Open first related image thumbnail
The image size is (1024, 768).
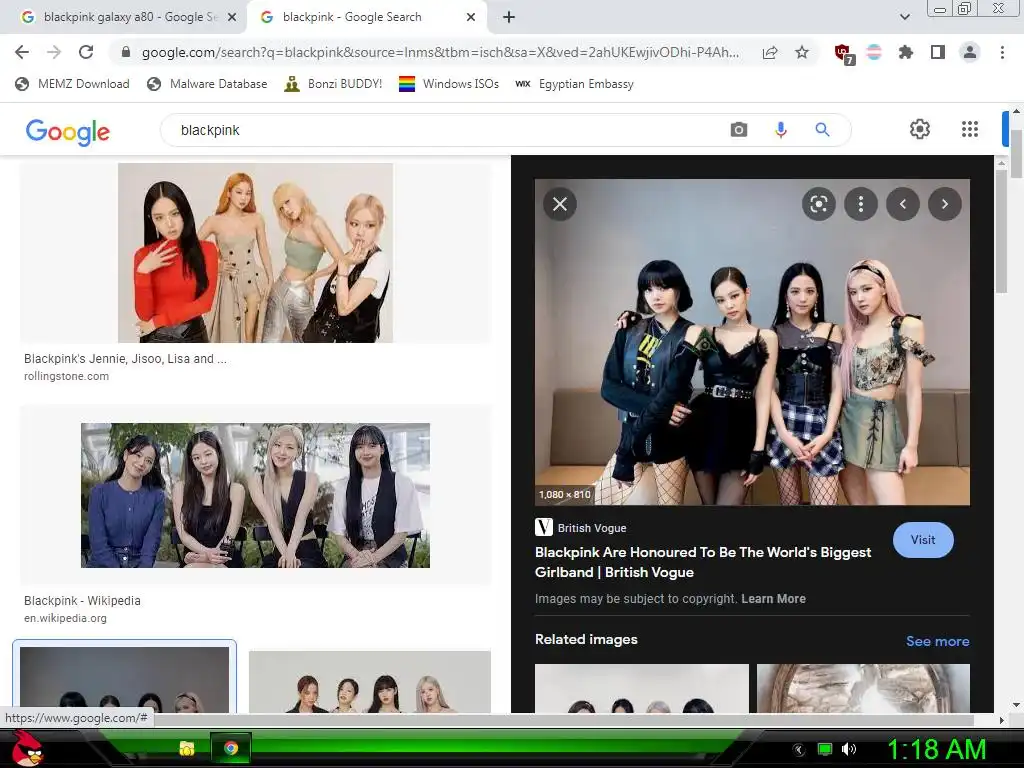pos(641,688)
